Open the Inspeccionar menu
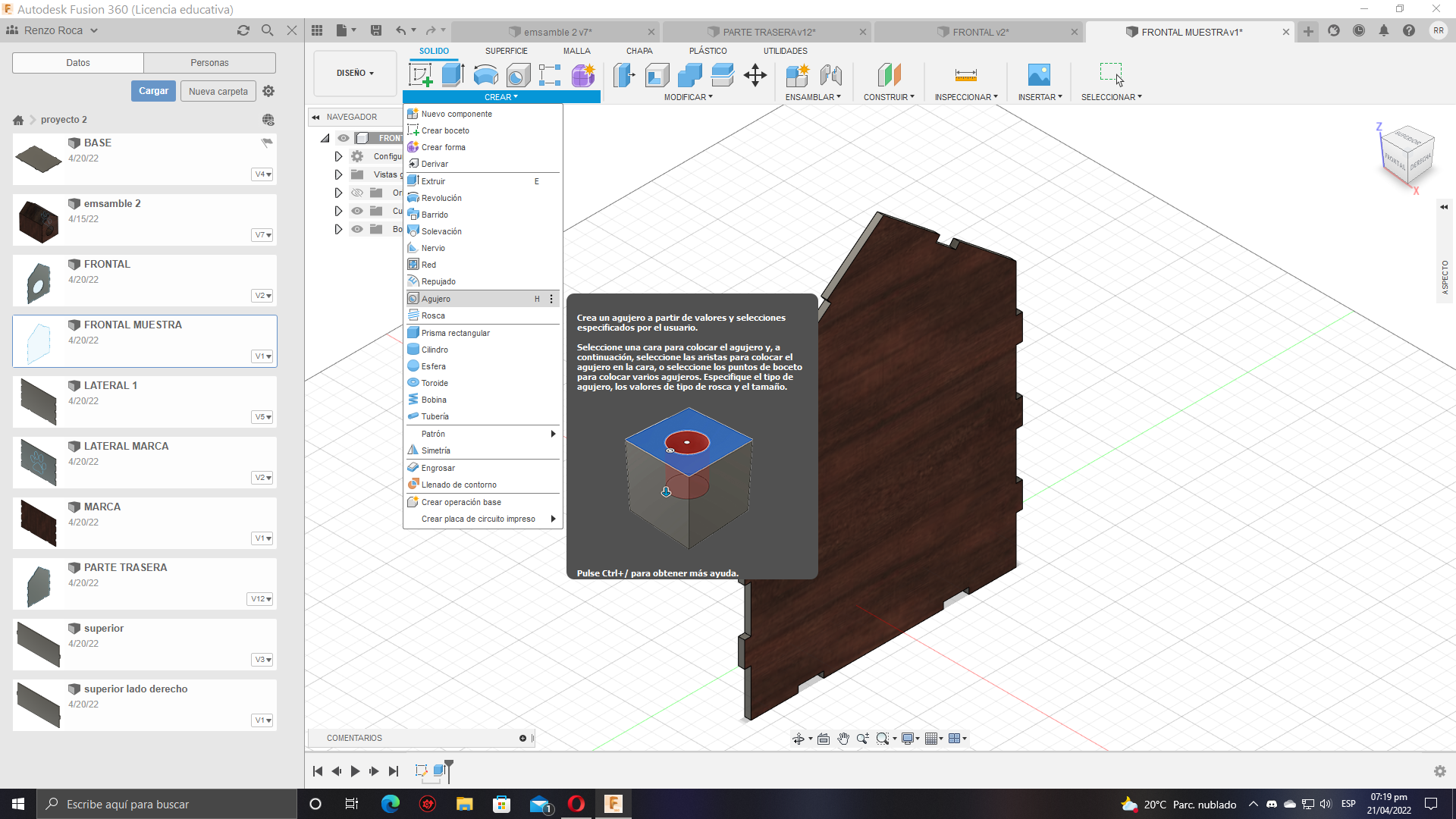 click(x=965, y=96)
